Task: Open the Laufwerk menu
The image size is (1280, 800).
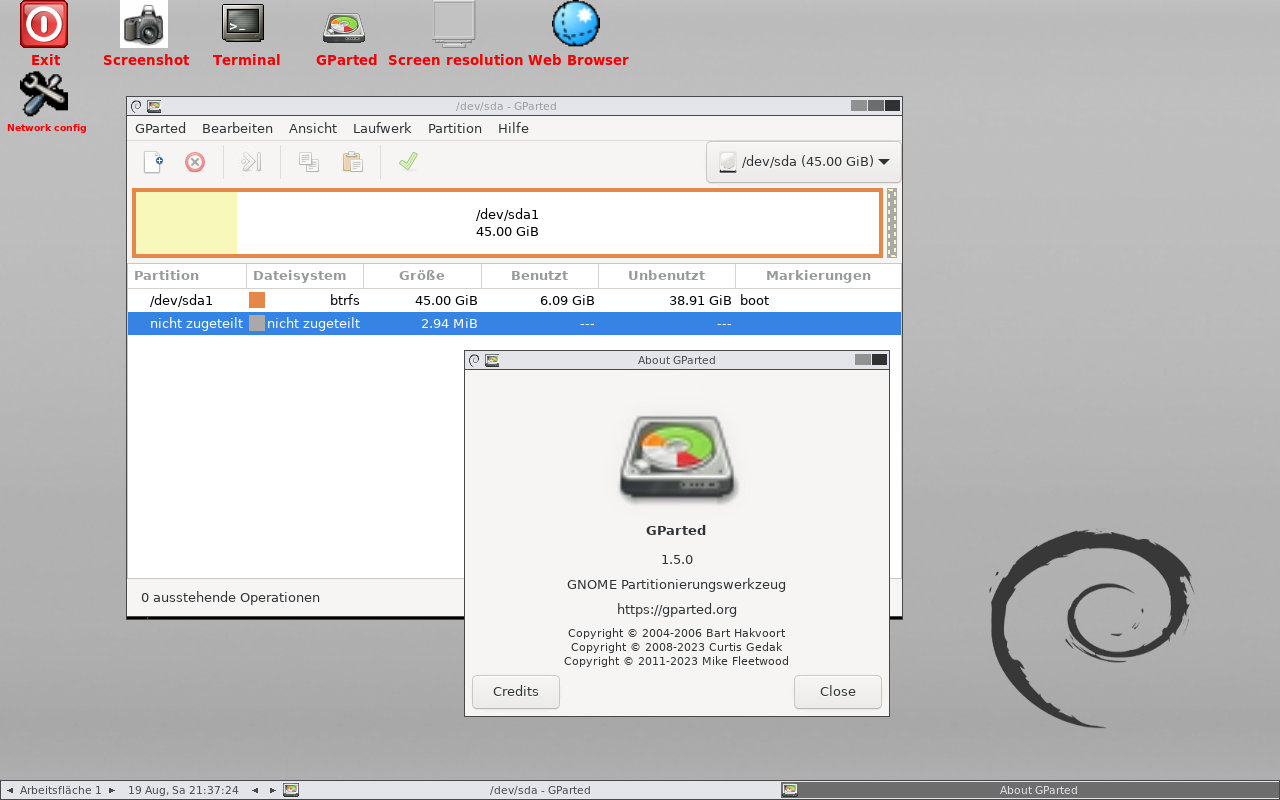Action: point(381,129)
